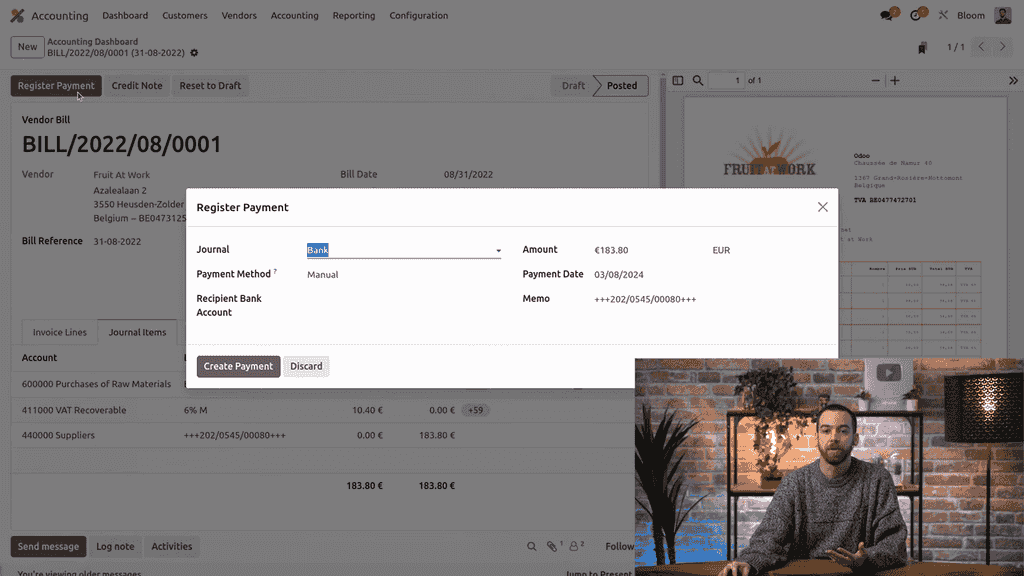Click the user avatar picture

pos(1003,16)
